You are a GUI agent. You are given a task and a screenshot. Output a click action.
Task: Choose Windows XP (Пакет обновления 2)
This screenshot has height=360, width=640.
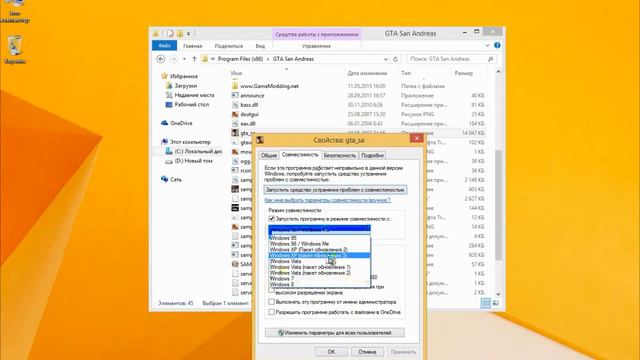click(x=319, y=249)
